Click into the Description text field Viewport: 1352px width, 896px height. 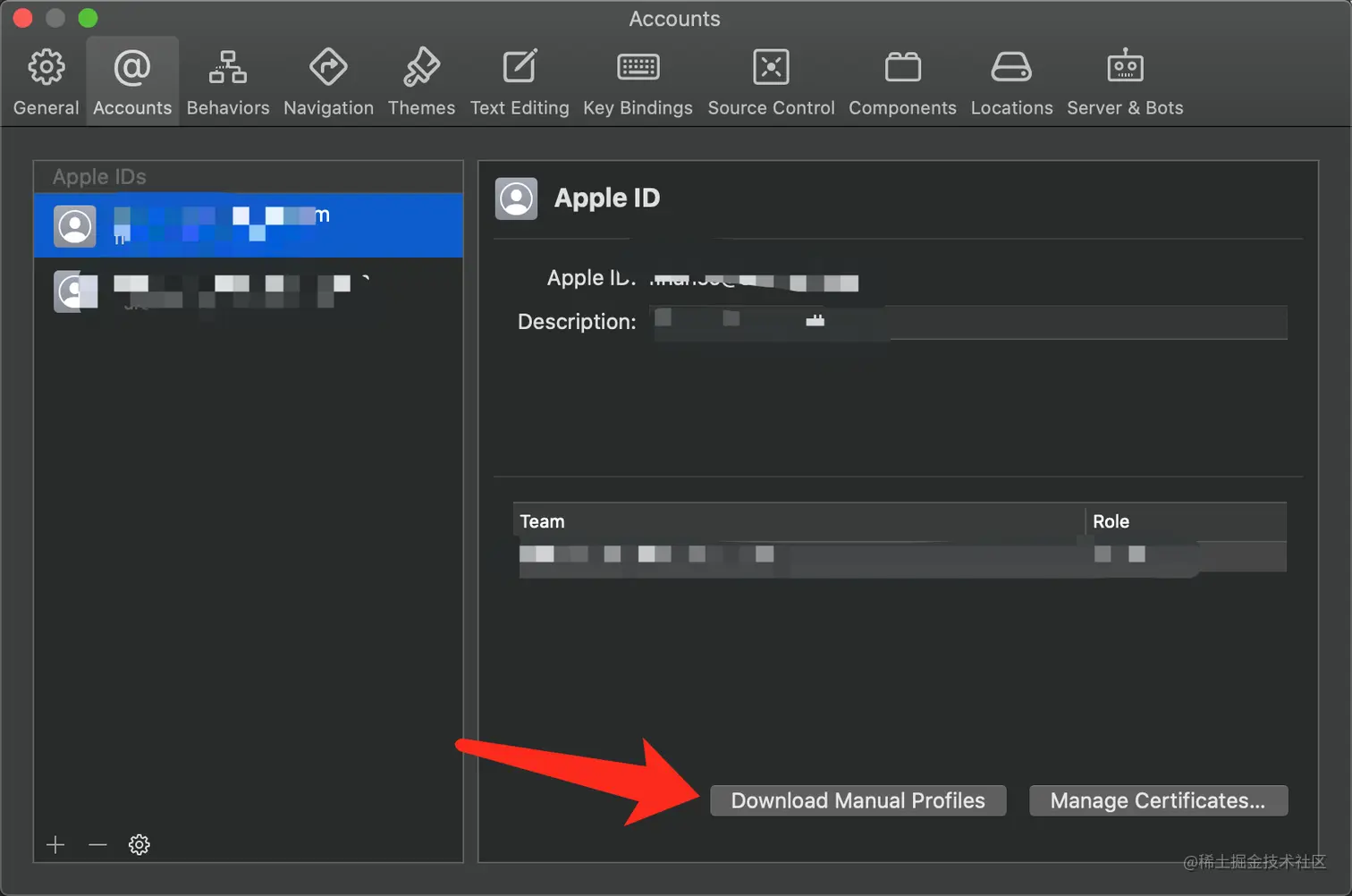(x=969, y=322)
